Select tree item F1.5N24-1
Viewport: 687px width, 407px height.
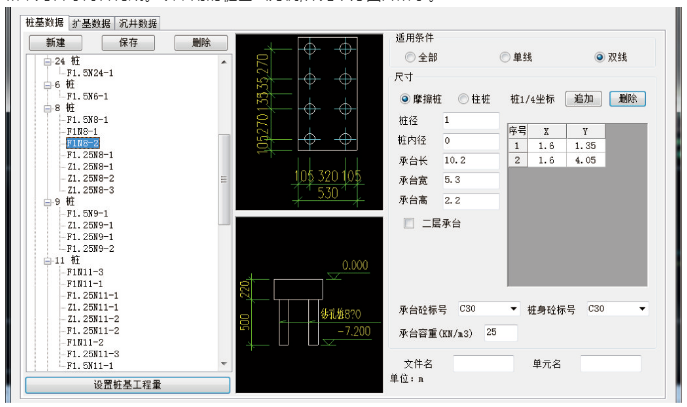(90, 73)
